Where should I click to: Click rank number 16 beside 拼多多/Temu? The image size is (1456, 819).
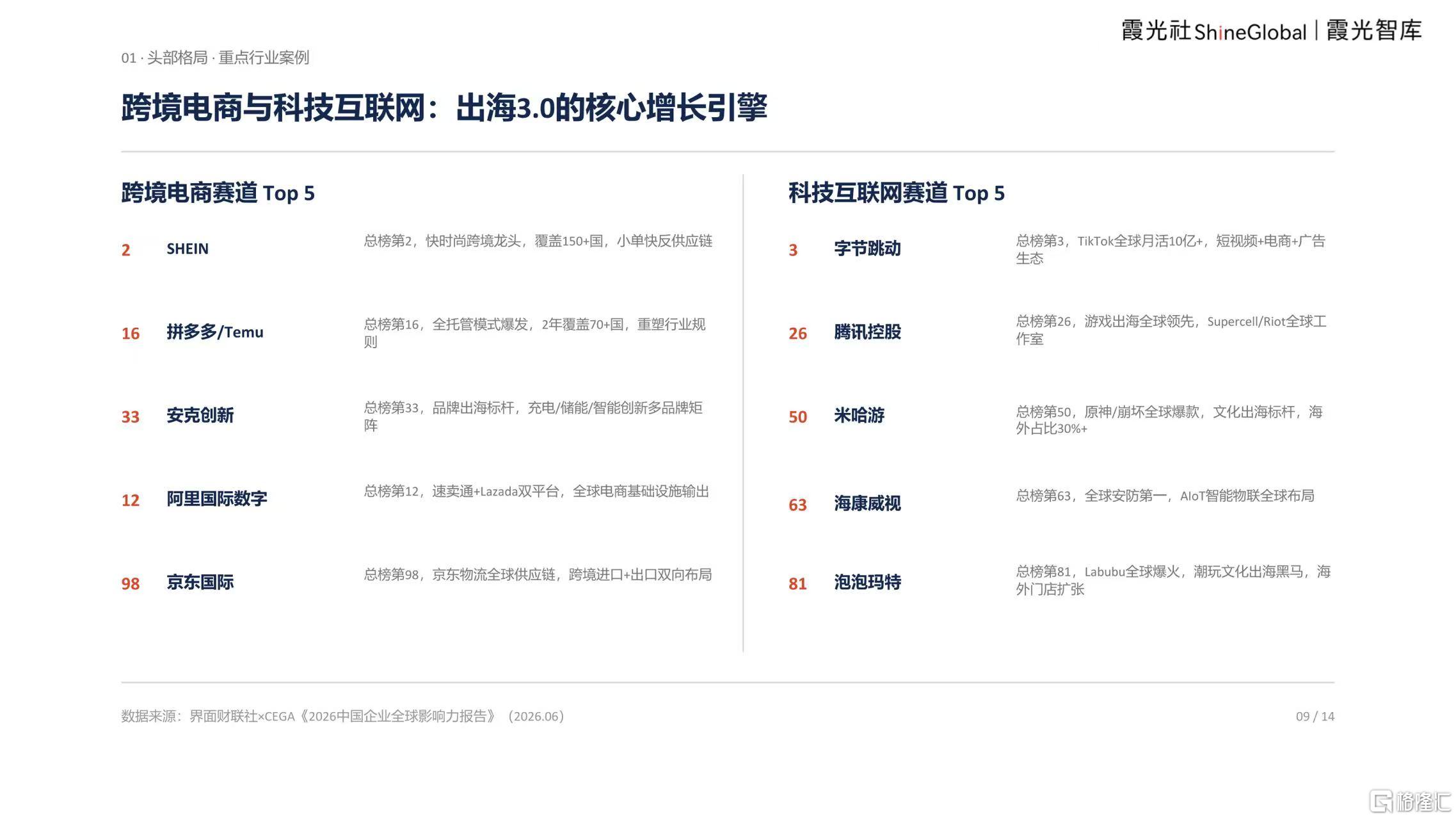click(x=131, y=333)
